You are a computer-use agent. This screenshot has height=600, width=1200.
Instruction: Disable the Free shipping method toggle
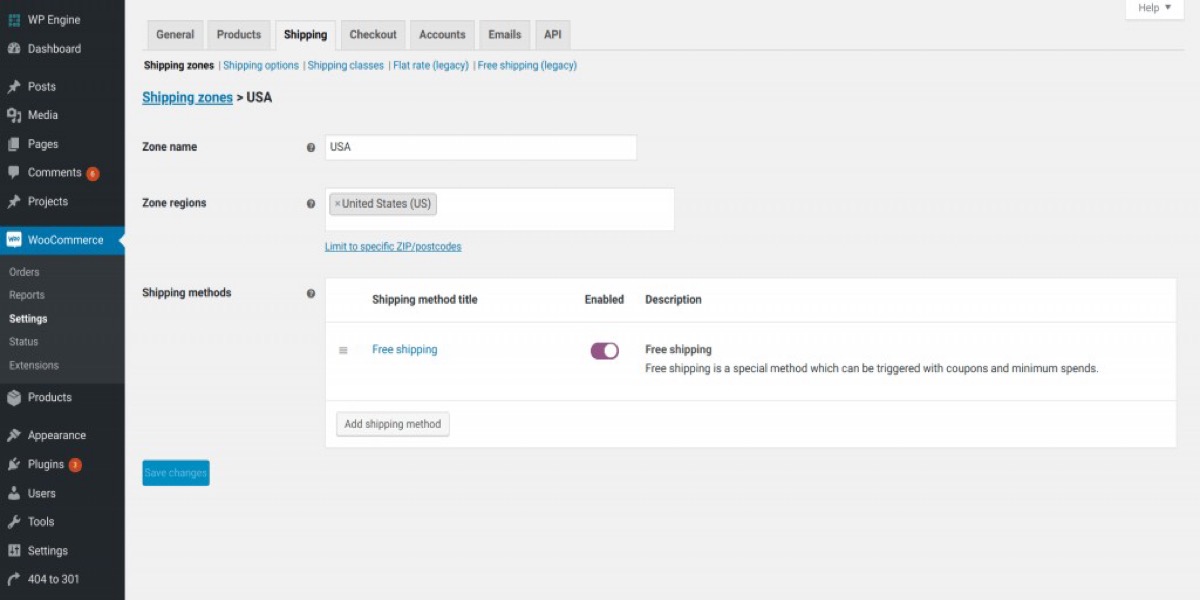pos(604,351)
